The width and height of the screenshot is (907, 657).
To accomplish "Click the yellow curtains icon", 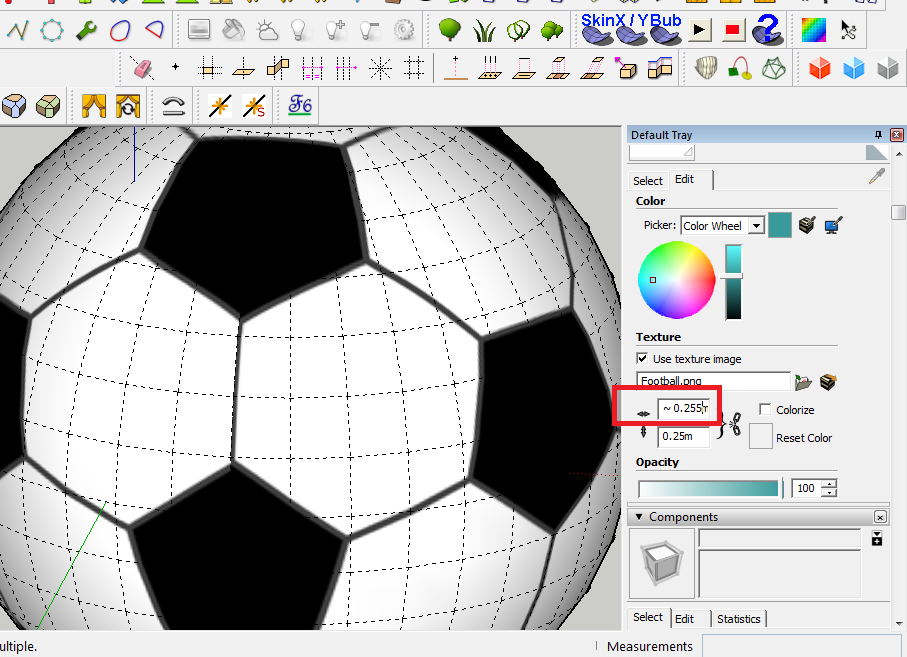I will point(94,106).
